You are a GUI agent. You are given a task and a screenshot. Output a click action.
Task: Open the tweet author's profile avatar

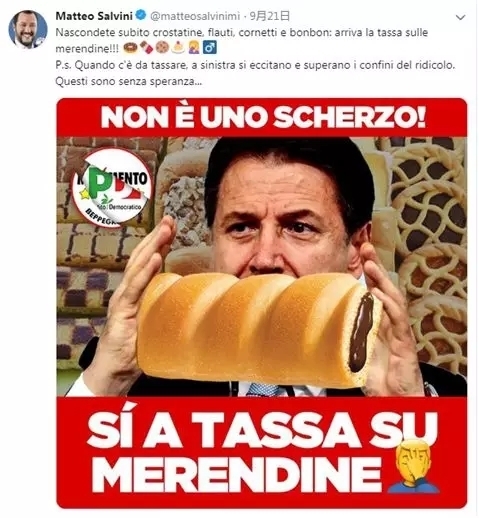coord(28,29)
